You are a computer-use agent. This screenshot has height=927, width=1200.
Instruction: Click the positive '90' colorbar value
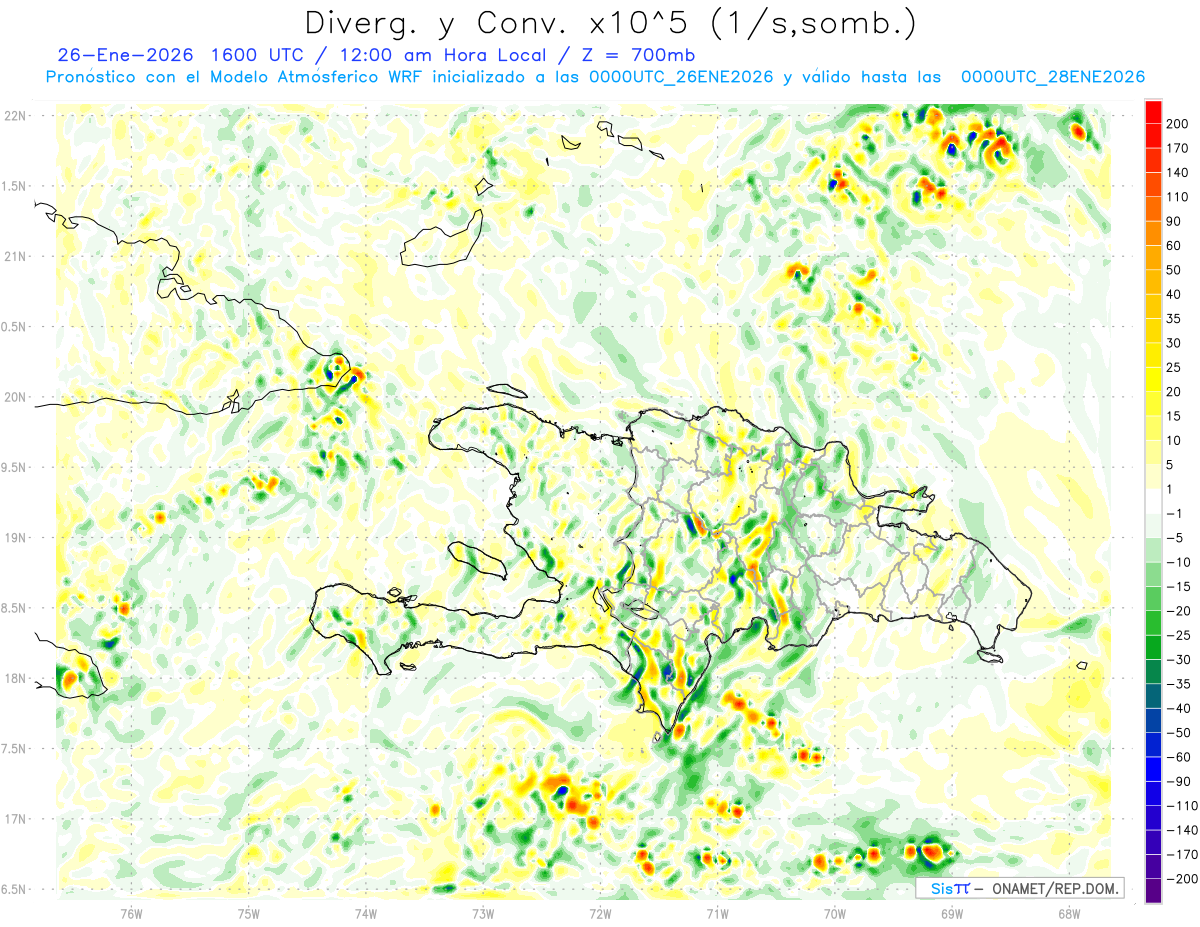[1175, 221]
